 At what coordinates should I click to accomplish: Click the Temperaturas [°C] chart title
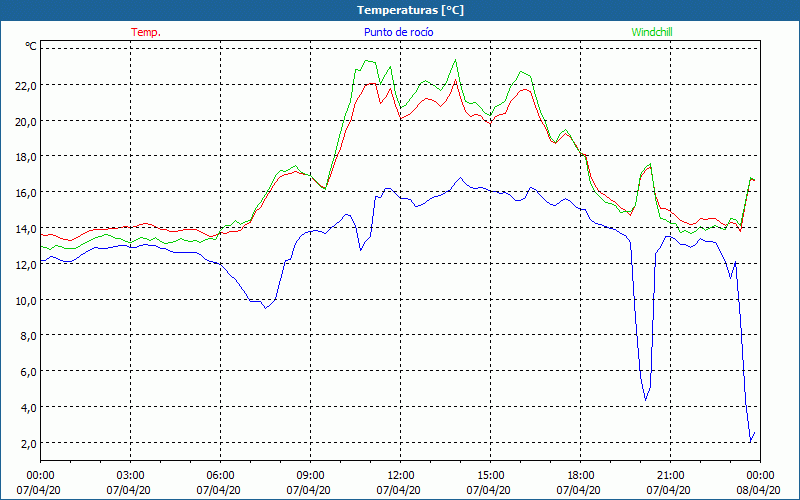(x=410, y=10)
